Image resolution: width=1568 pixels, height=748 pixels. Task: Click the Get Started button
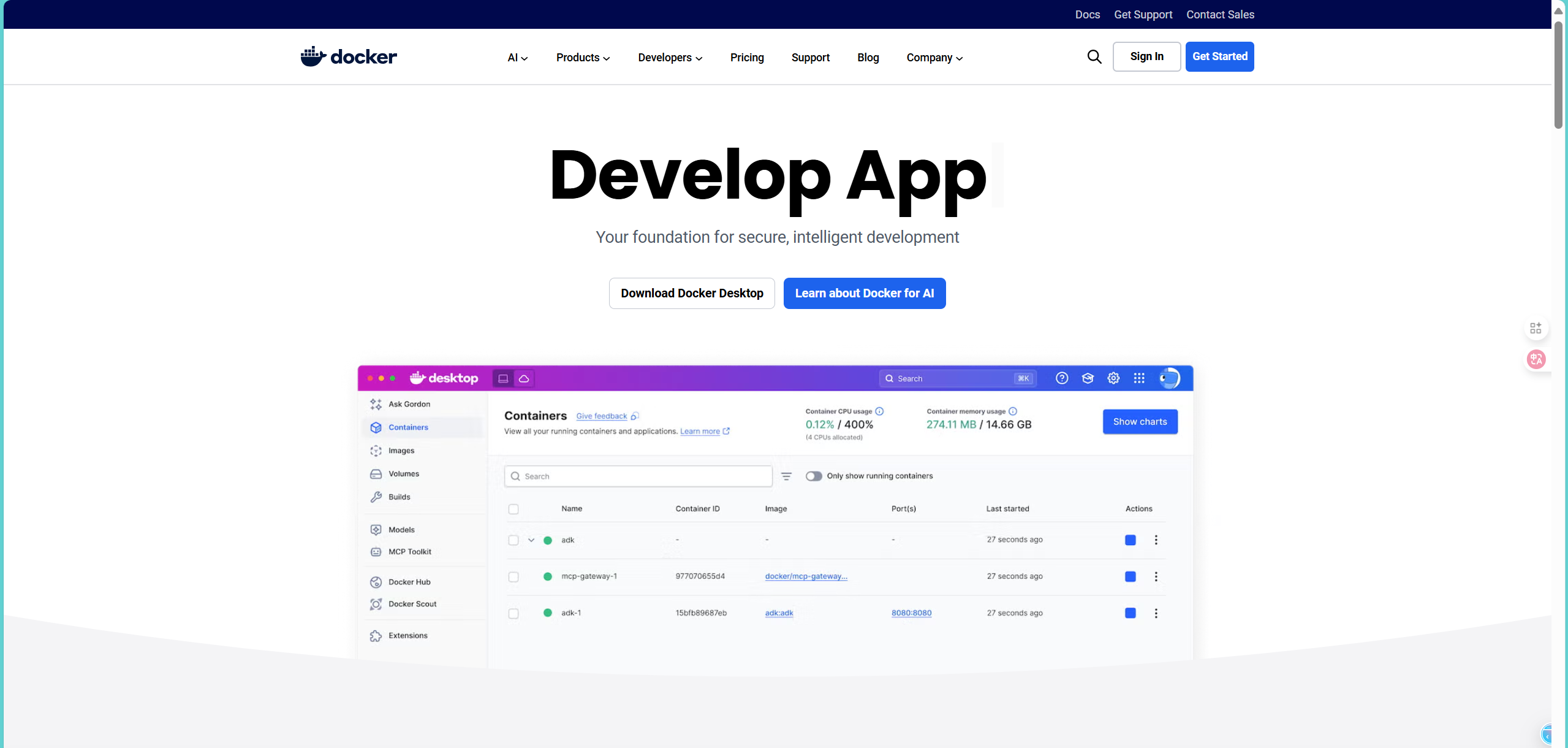[x=1219, y=56]
